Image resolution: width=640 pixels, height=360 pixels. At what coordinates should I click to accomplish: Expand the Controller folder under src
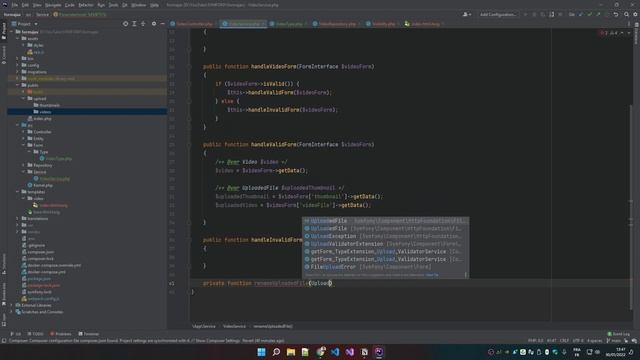[24, 131]
